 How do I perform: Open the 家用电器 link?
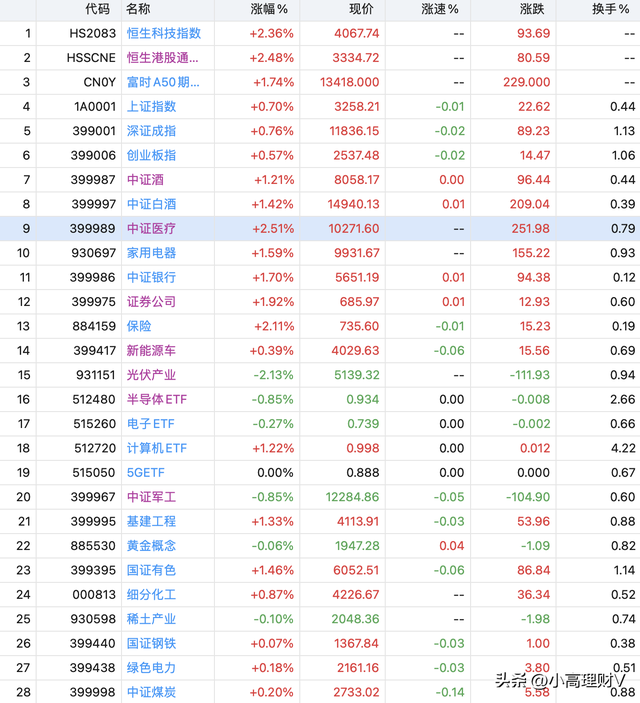[151, 253]
